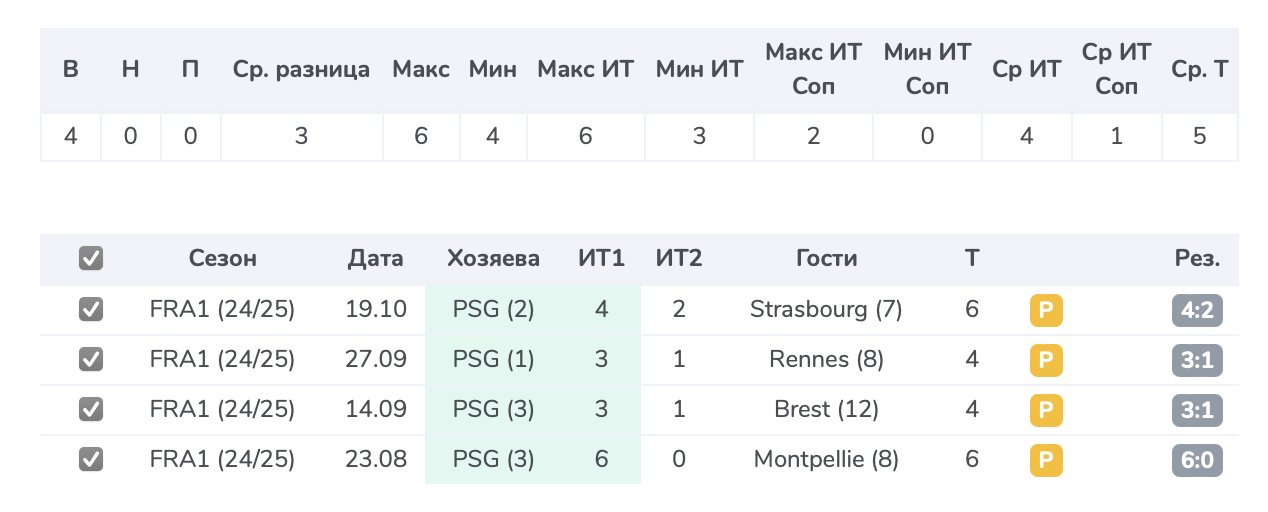Uncheck the 27.09 Rennes match checkbox

click(x=91, y=360)
